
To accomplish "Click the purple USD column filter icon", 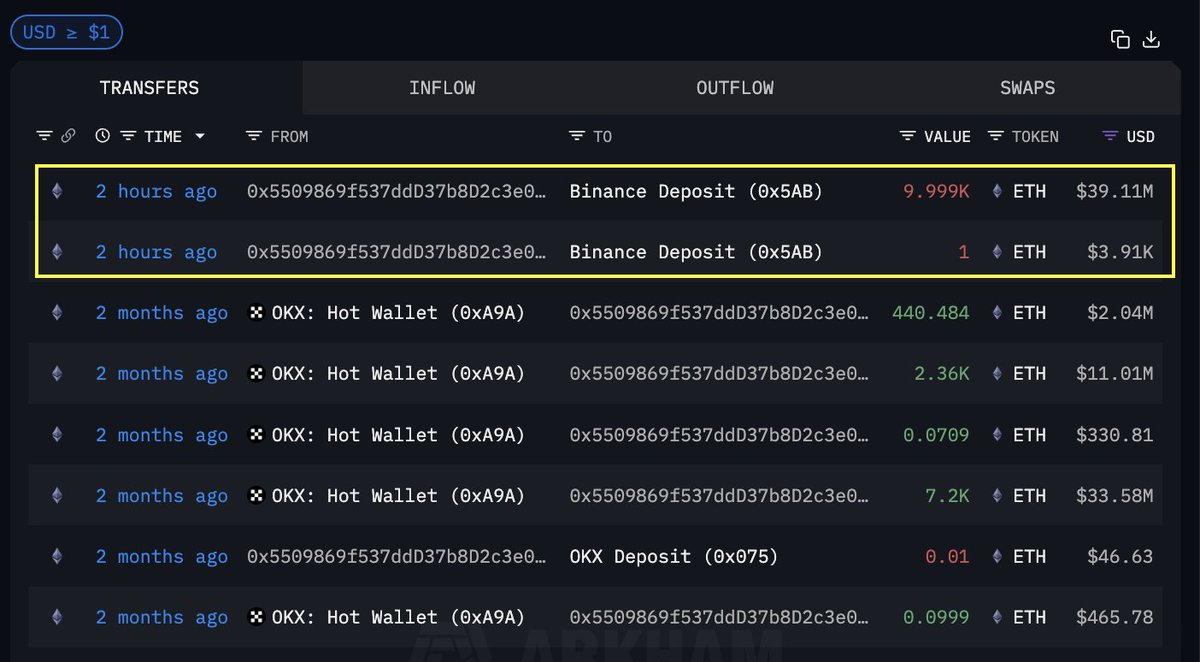I will pyautogui.click(x=1111, y=136).
